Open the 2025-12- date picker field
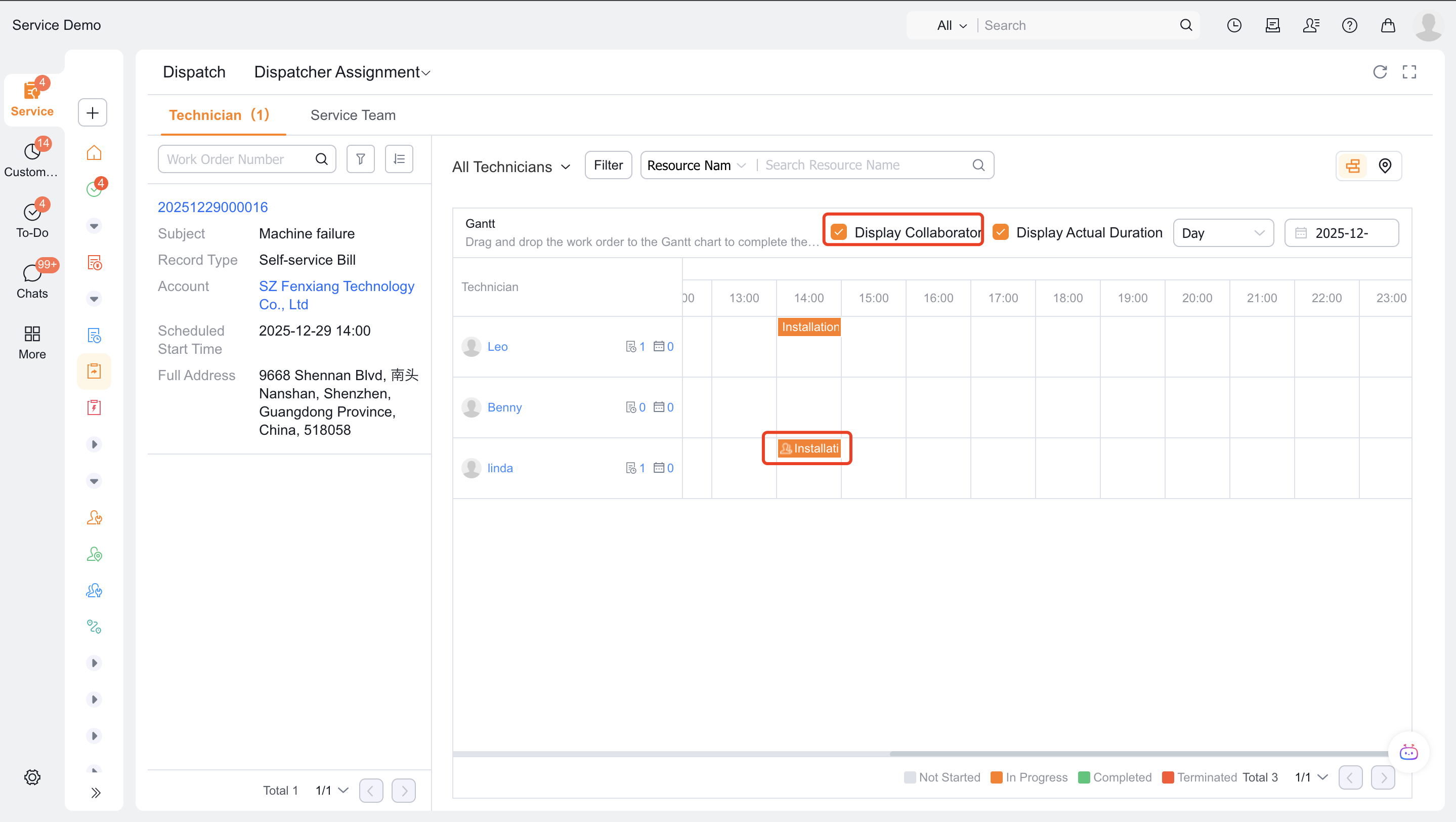The image size is (1456, 822). coord(1341,233)
